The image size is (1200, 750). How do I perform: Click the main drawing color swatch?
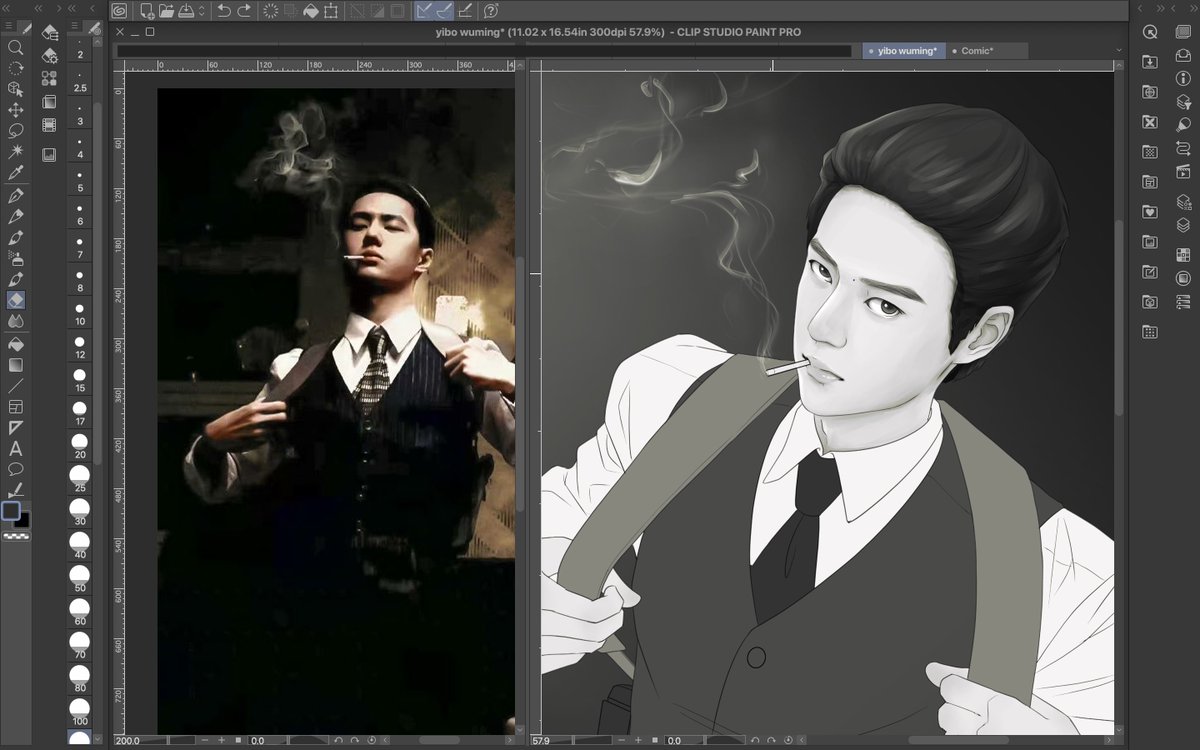(x=11, y=511)
